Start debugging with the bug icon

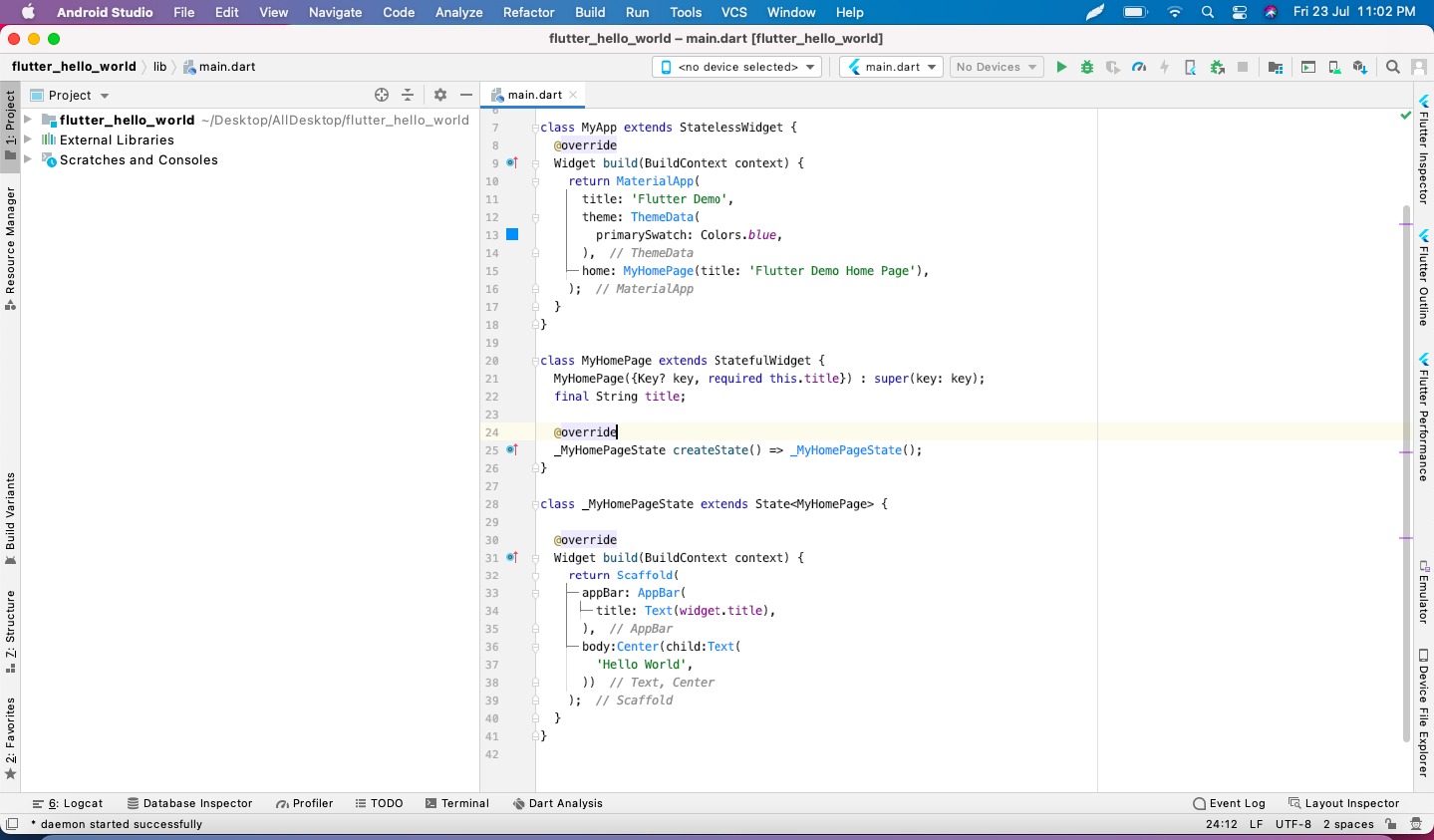(1087, 67)
